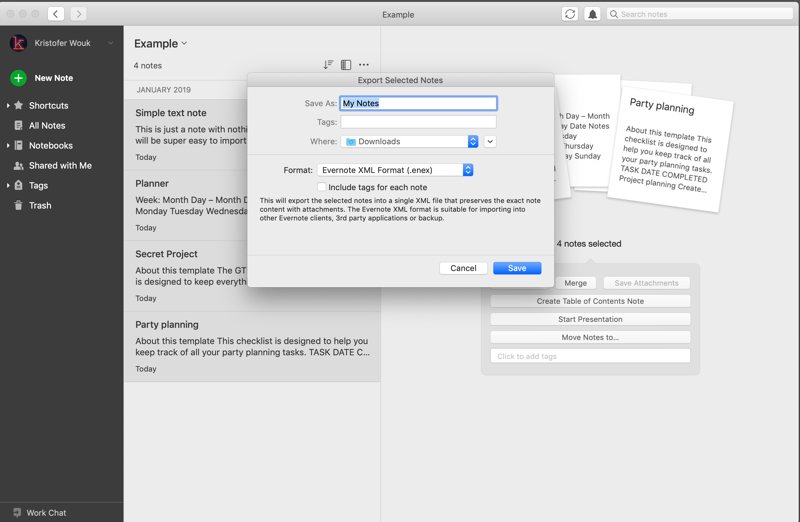Click the Trash bin icon

coord(18,205)
